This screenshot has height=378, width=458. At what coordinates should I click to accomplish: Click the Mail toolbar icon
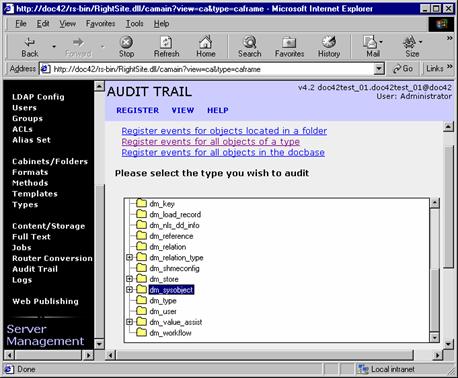[x=371, y=47]
